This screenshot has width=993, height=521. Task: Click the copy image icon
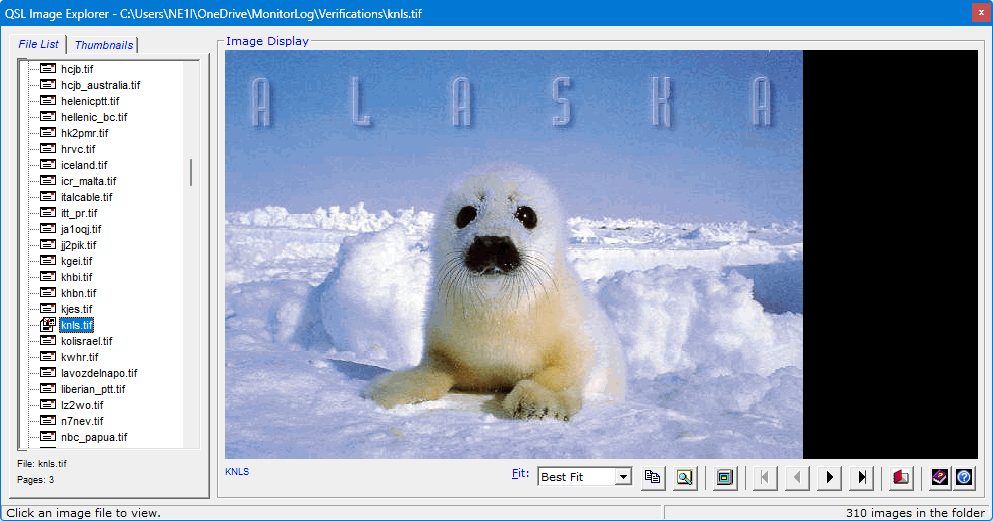(653, 477)
